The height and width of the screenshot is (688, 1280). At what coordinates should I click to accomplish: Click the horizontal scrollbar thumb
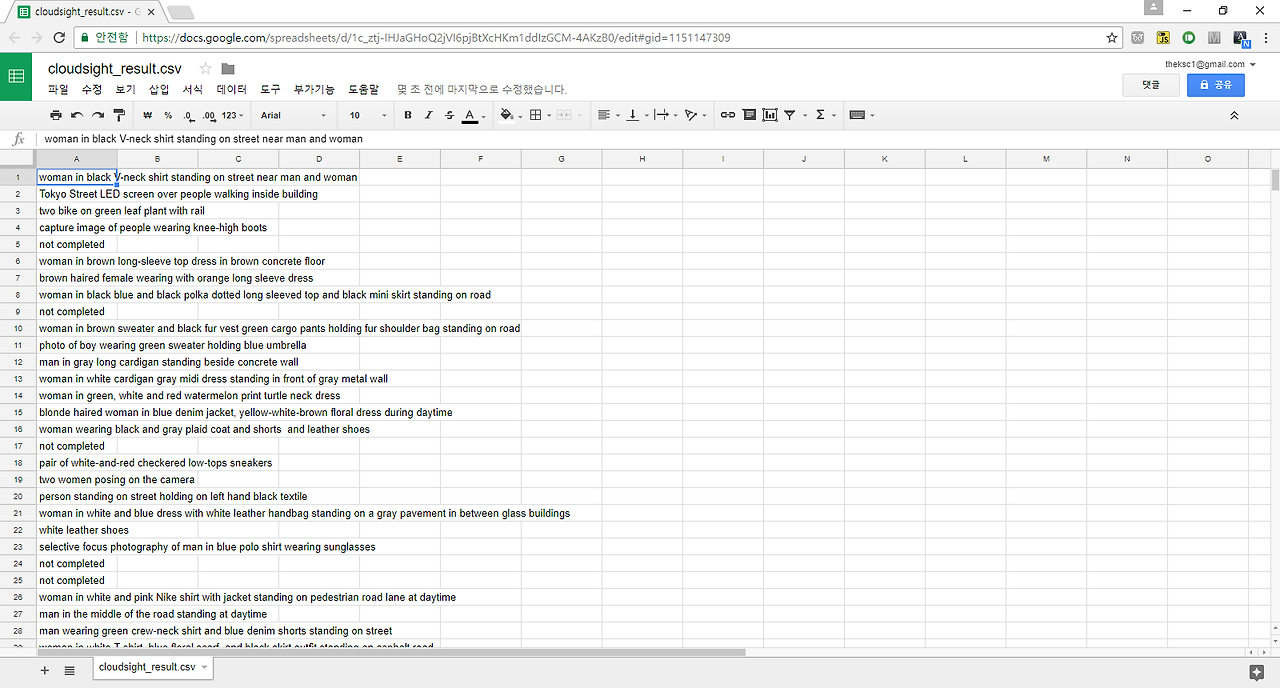pos(391,652)
